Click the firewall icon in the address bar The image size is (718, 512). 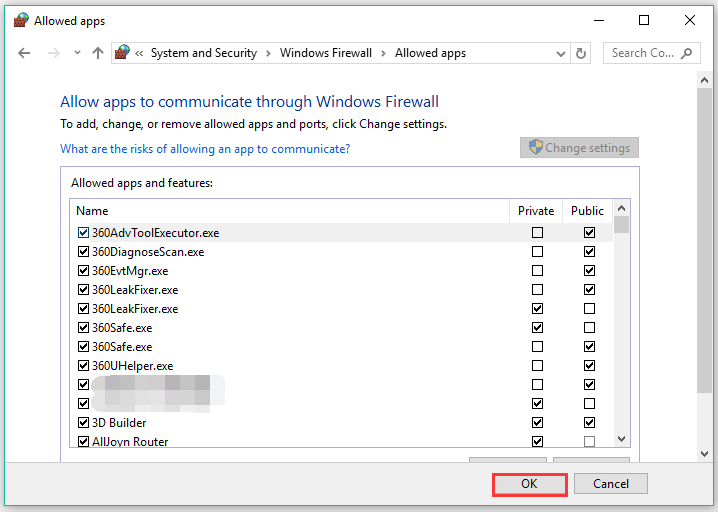point(122,52)
